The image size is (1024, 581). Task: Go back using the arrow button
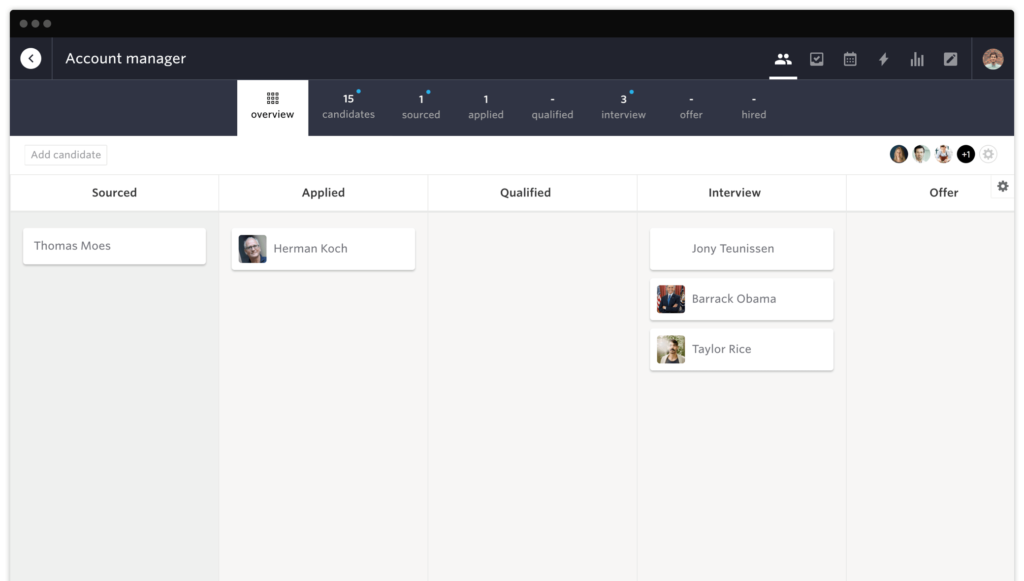pos(31,59)
